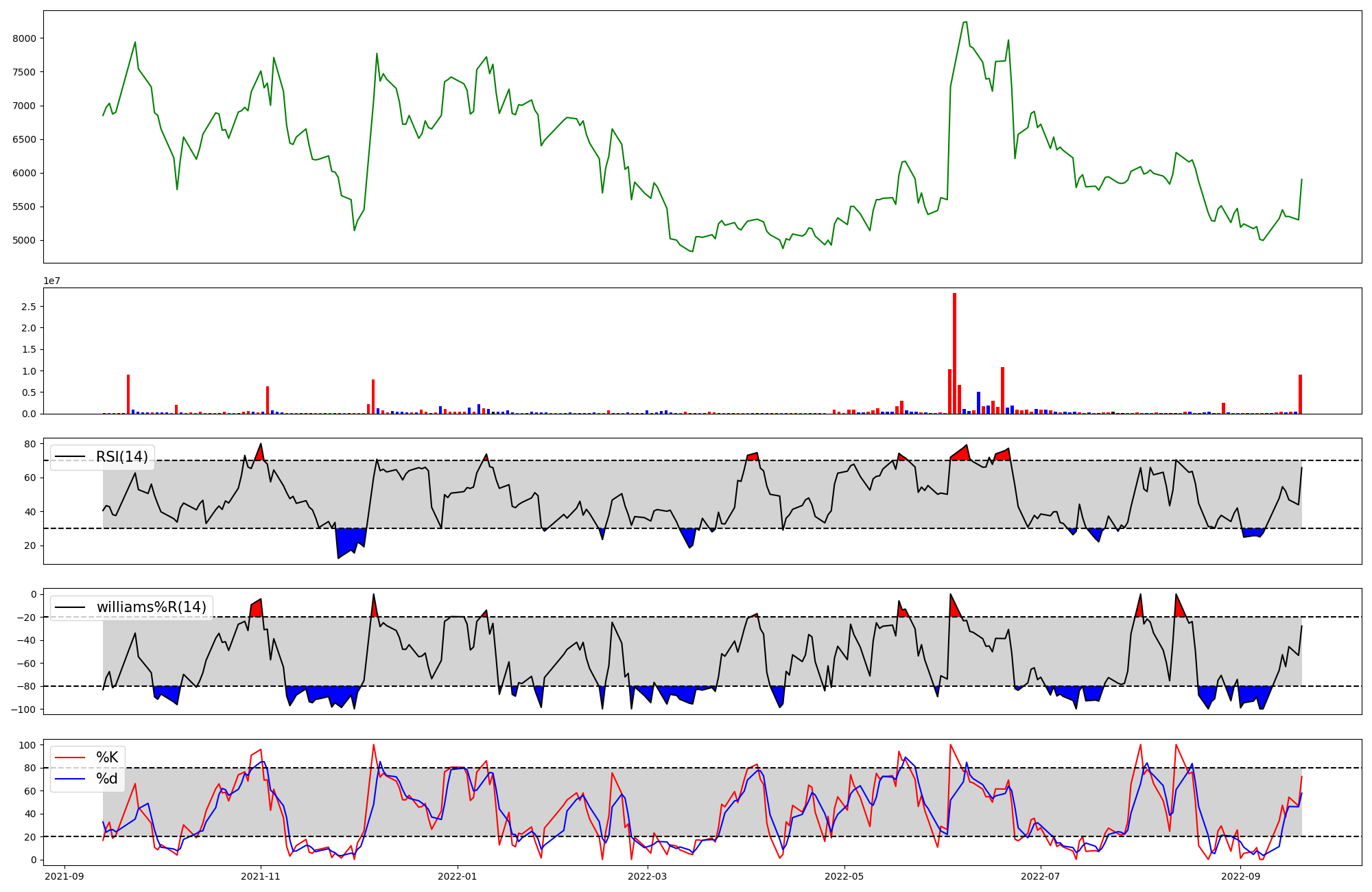Click the %d legend entry text
This screenshot has width=1372, height=892.
[x=107, y=779]
